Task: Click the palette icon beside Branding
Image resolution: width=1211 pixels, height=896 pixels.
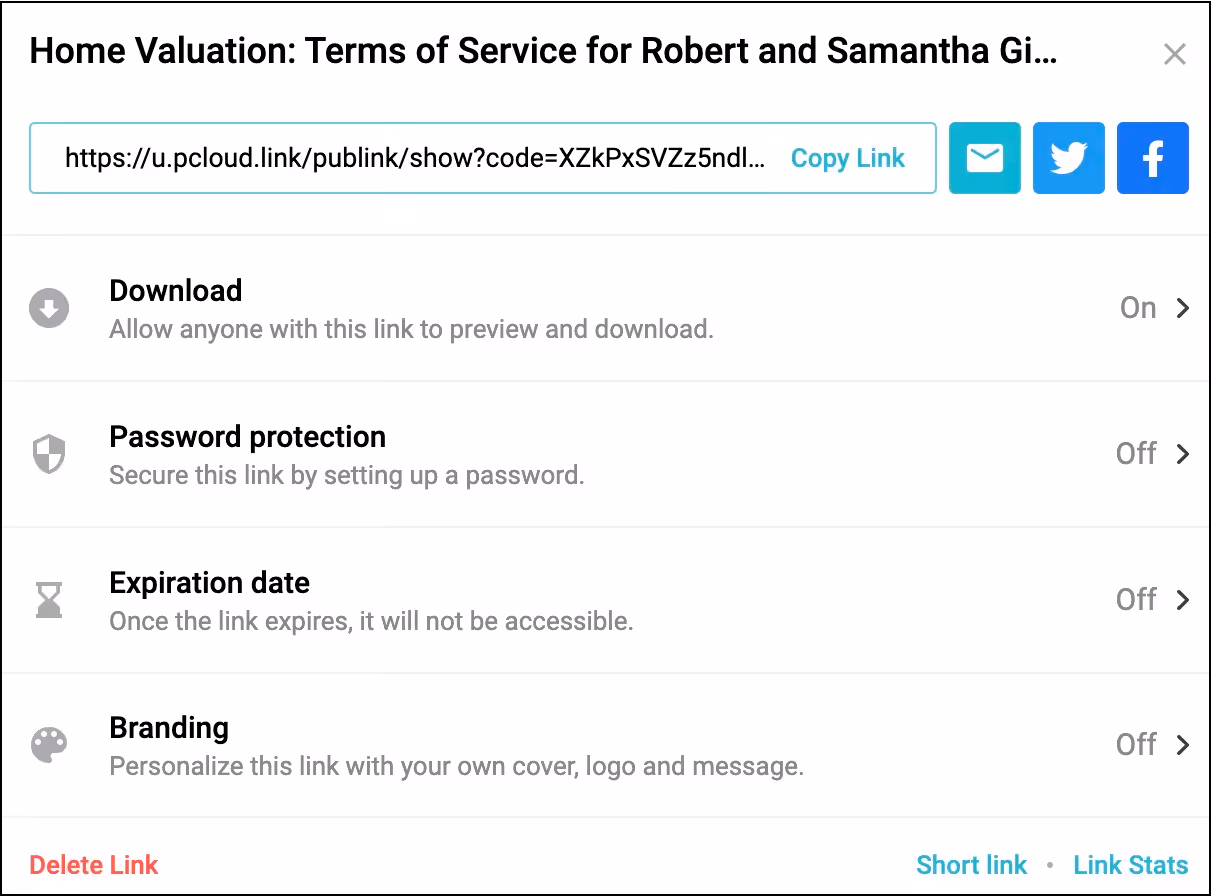Action: point(49,744)
